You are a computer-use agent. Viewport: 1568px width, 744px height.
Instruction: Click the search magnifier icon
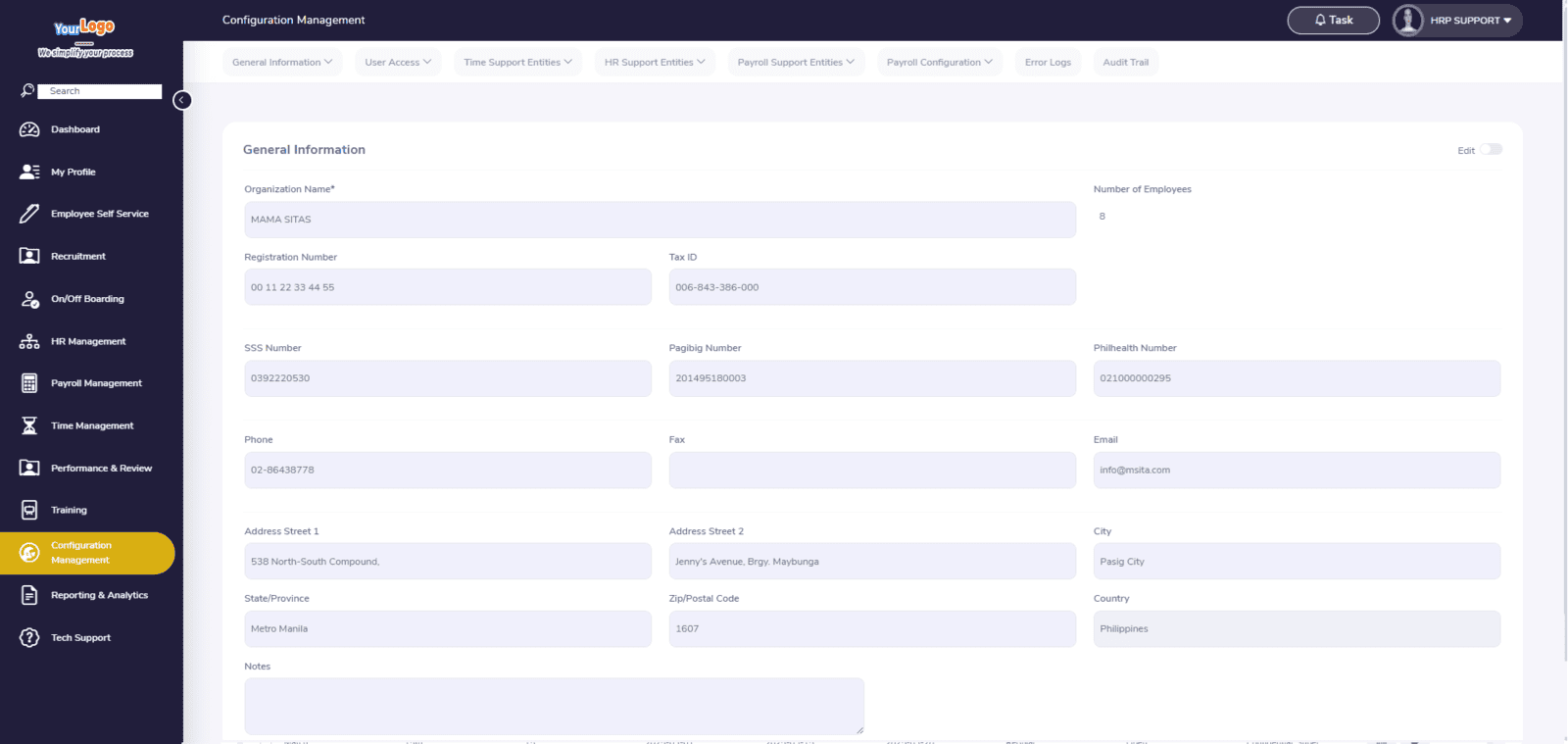[27, 91]
